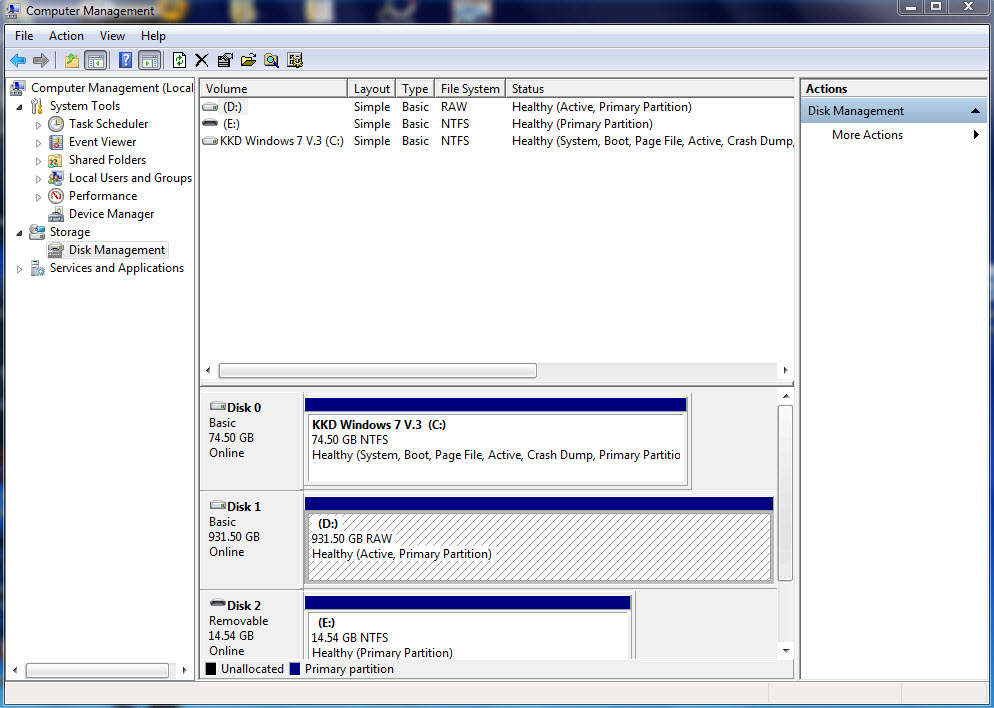The height and width of the screenshot is (708, 994).
Task: Select Task Scheduler in the tree
Action: pyautogui.click(x=108, y=124)
